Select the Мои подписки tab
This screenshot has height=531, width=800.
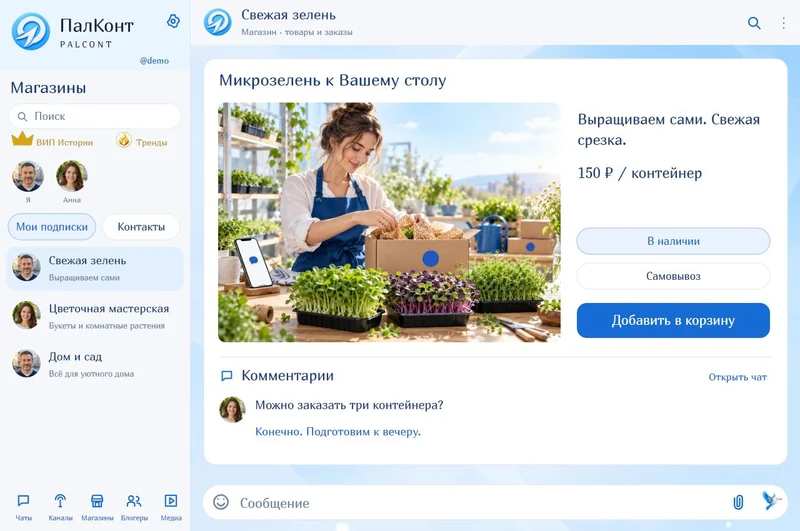(x=52, y=226)
